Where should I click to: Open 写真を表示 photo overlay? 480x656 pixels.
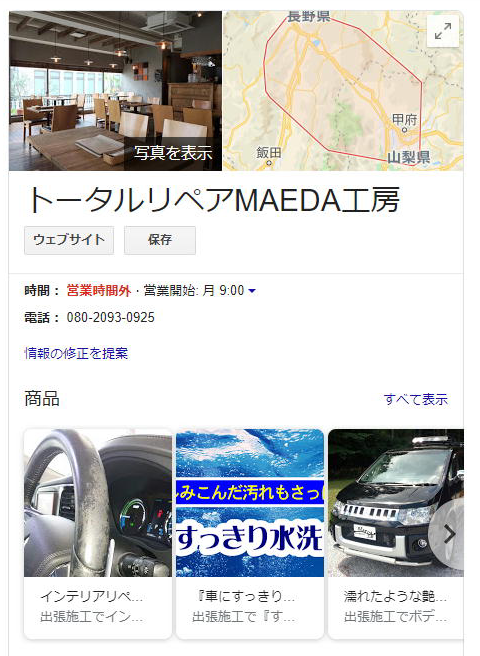tap(173, 153)
